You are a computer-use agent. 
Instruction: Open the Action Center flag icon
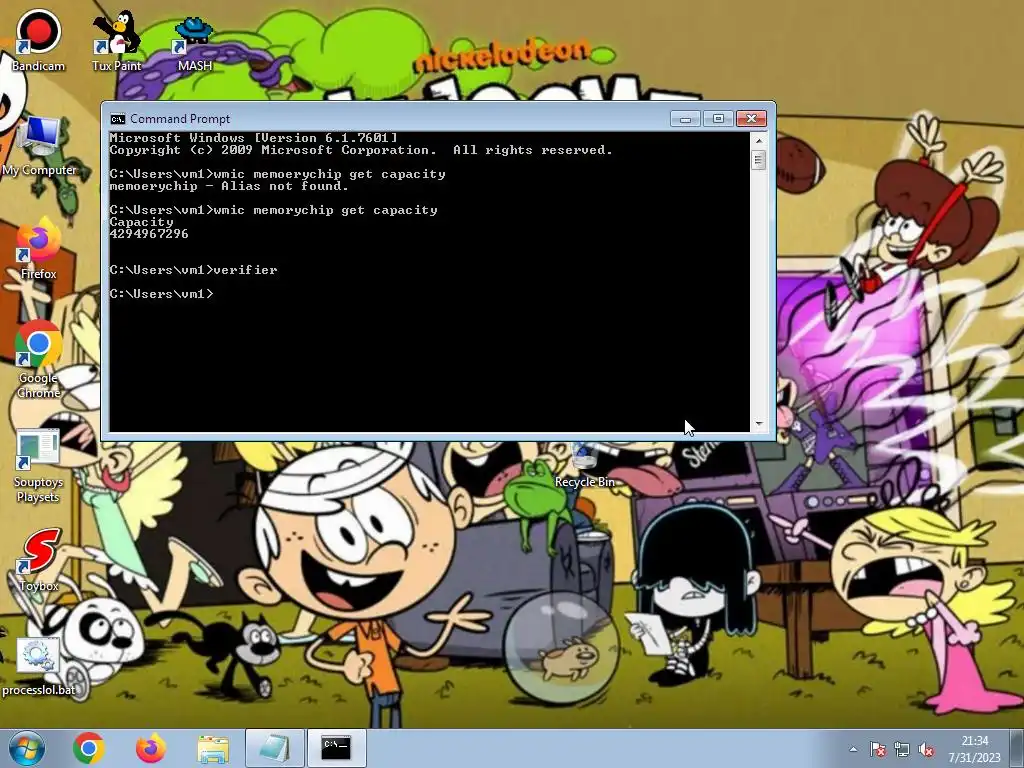[878, 749]
